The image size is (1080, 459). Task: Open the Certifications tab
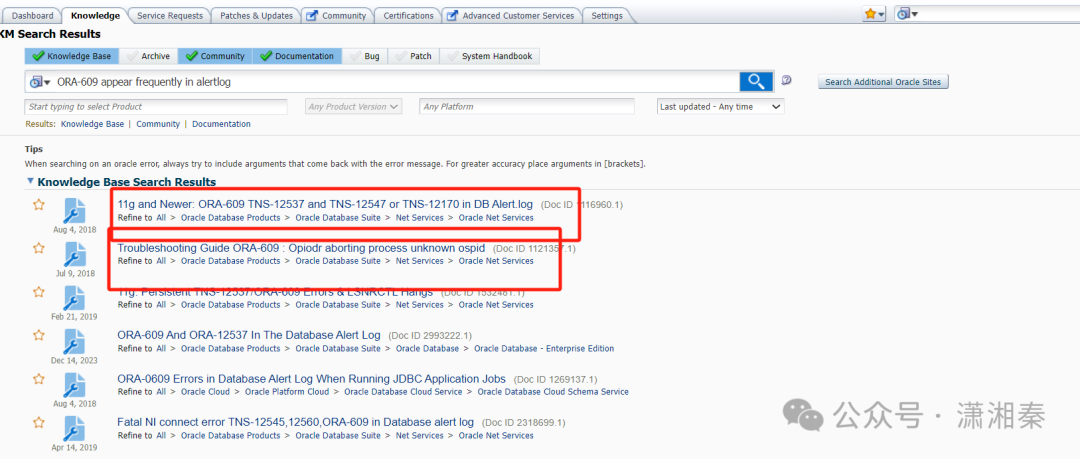pyautogui.click(x=408, y=15)
